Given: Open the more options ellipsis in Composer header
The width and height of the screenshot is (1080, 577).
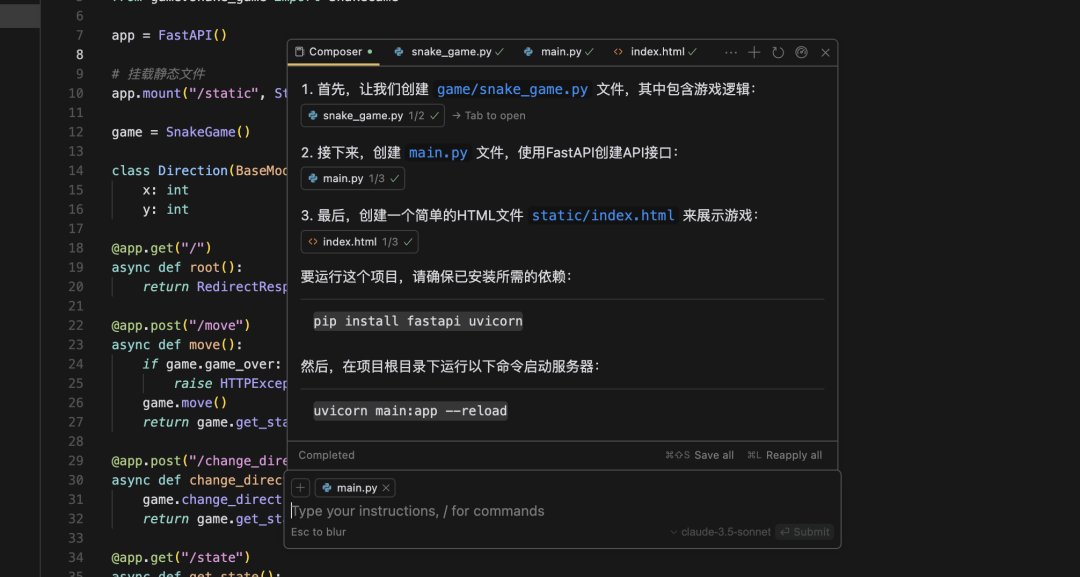Looking at the screenshot, I should pyautogui.click(x=731, y=52).
